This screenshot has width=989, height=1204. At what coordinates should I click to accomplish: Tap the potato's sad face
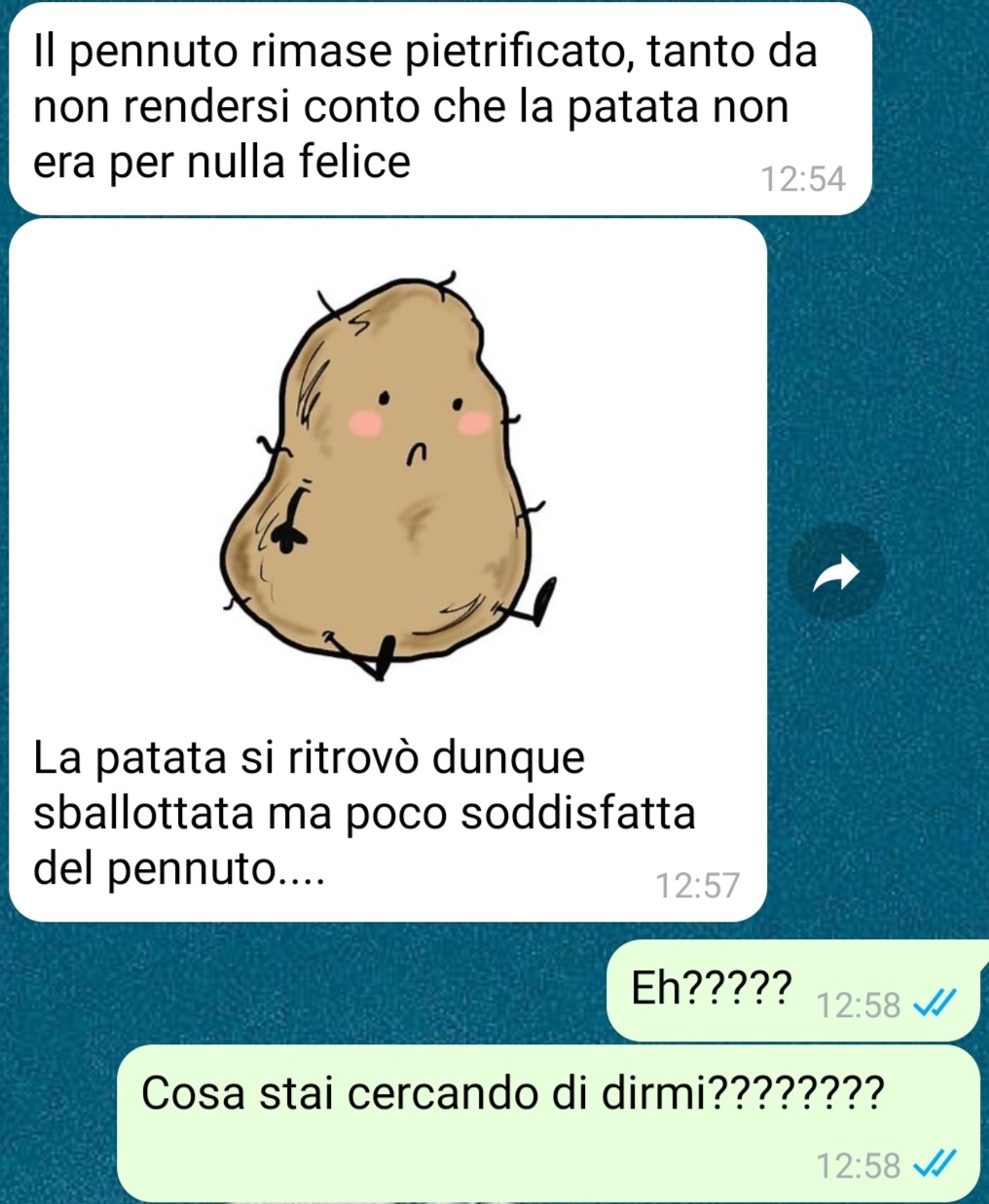tap(419, 423)
